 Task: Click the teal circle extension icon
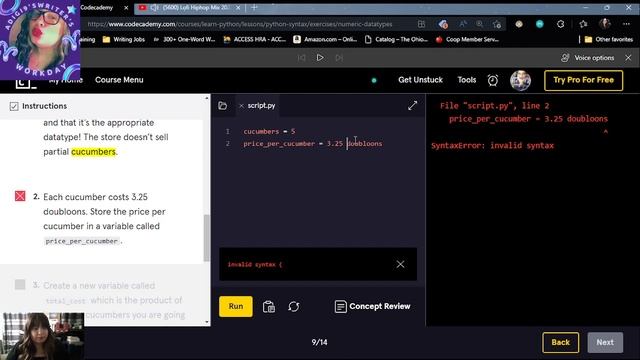[540, 24]
